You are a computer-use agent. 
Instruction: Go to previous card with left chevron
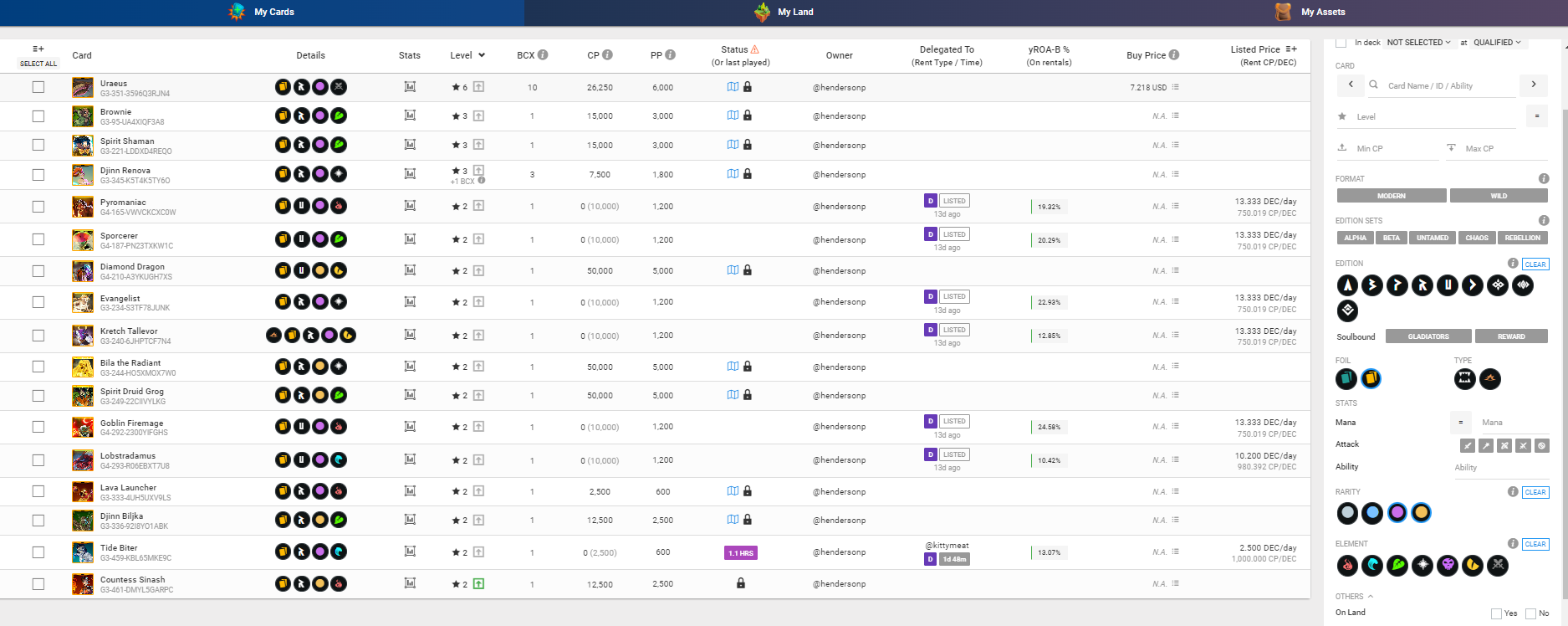pos(1351,85)
